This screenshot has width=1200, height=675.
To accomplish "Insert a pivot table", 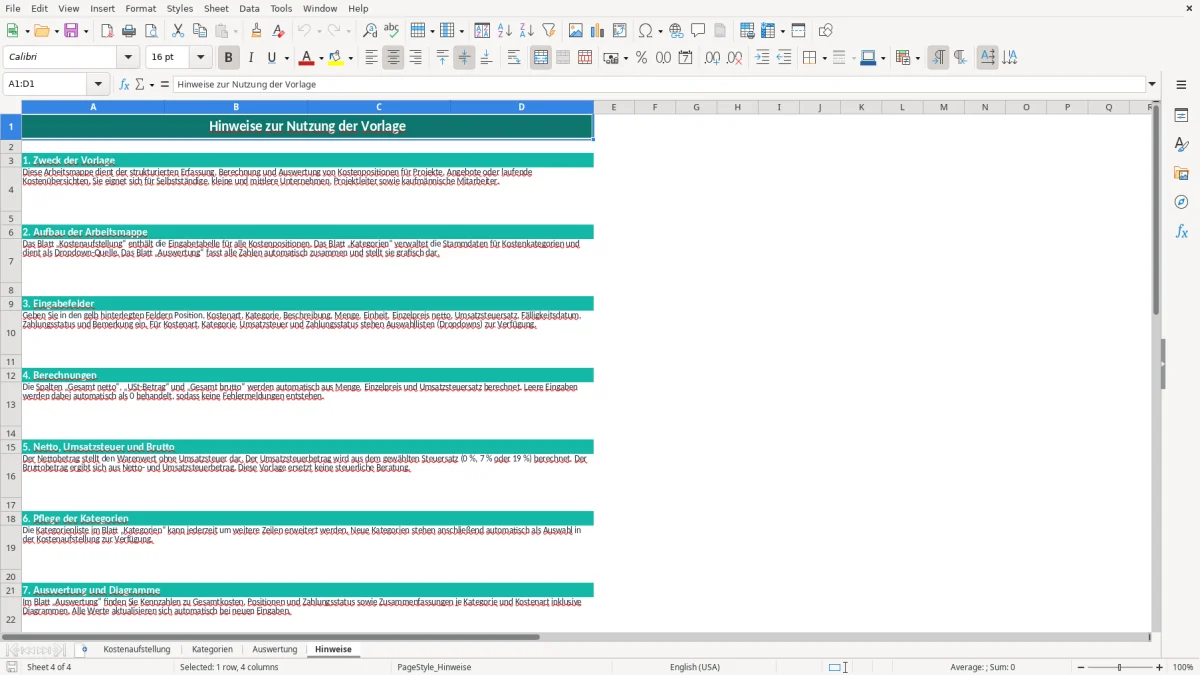I will tap(620, 31).
